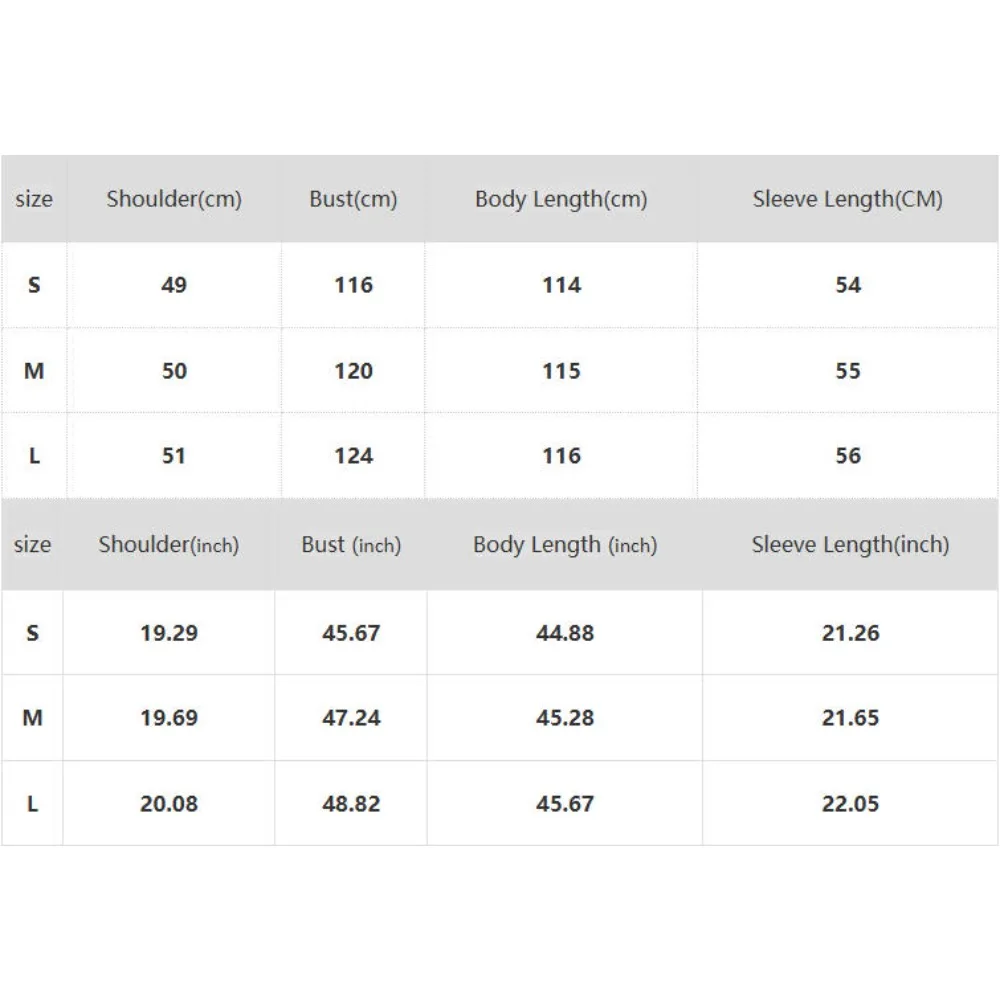Click the Bust(cm) column header
The height and width of the screenshot is (1000, 1000).
coord(353,199)
